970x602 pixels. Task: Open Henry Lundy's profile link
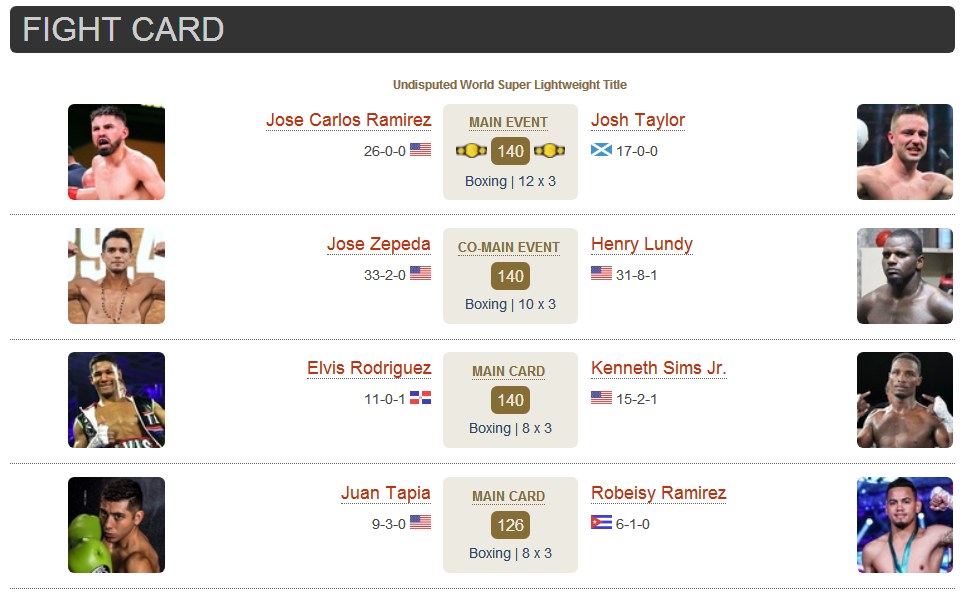point(642,244)
